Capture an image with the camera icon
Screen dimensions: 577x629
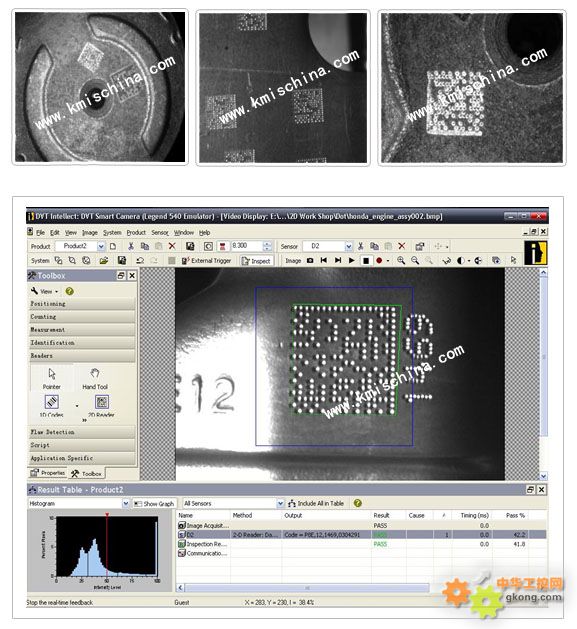tap(310, 260)
